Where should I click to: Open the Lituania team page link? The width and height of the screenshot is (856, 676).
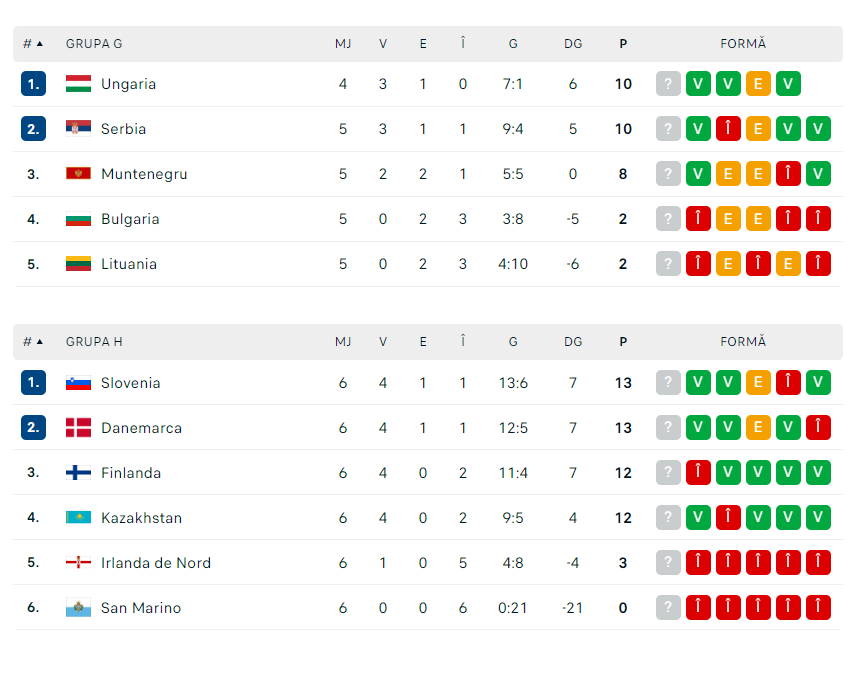[129, 264]
